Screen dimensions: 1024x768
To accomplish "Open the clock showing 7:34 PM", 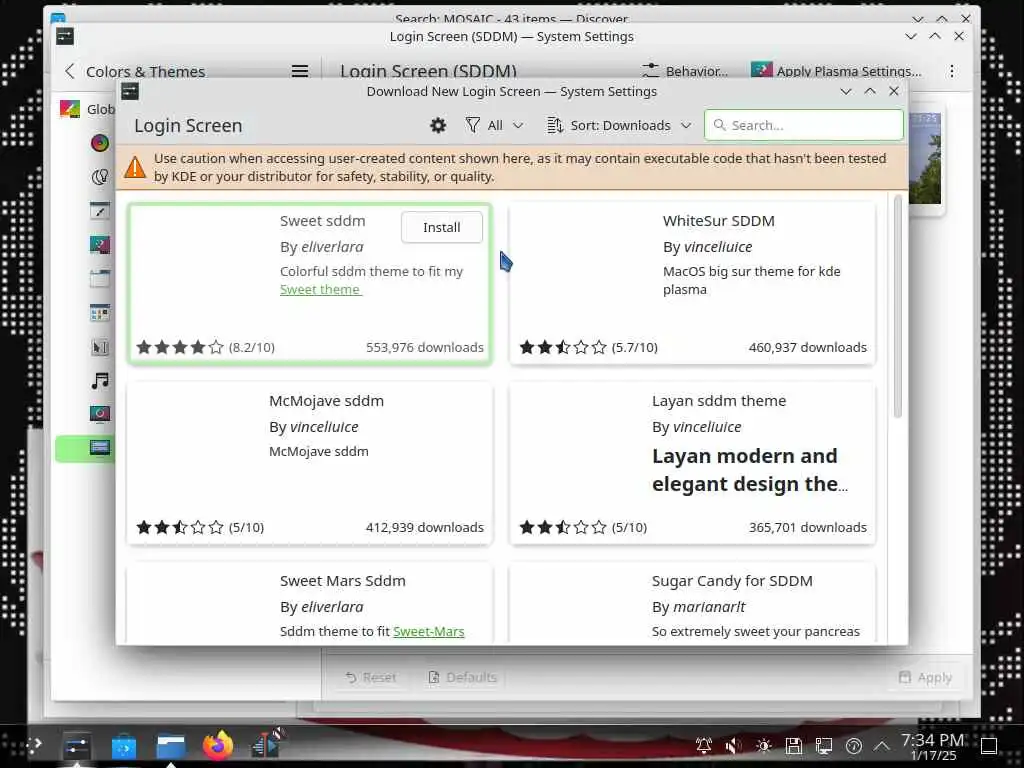I will pos(933,746).
